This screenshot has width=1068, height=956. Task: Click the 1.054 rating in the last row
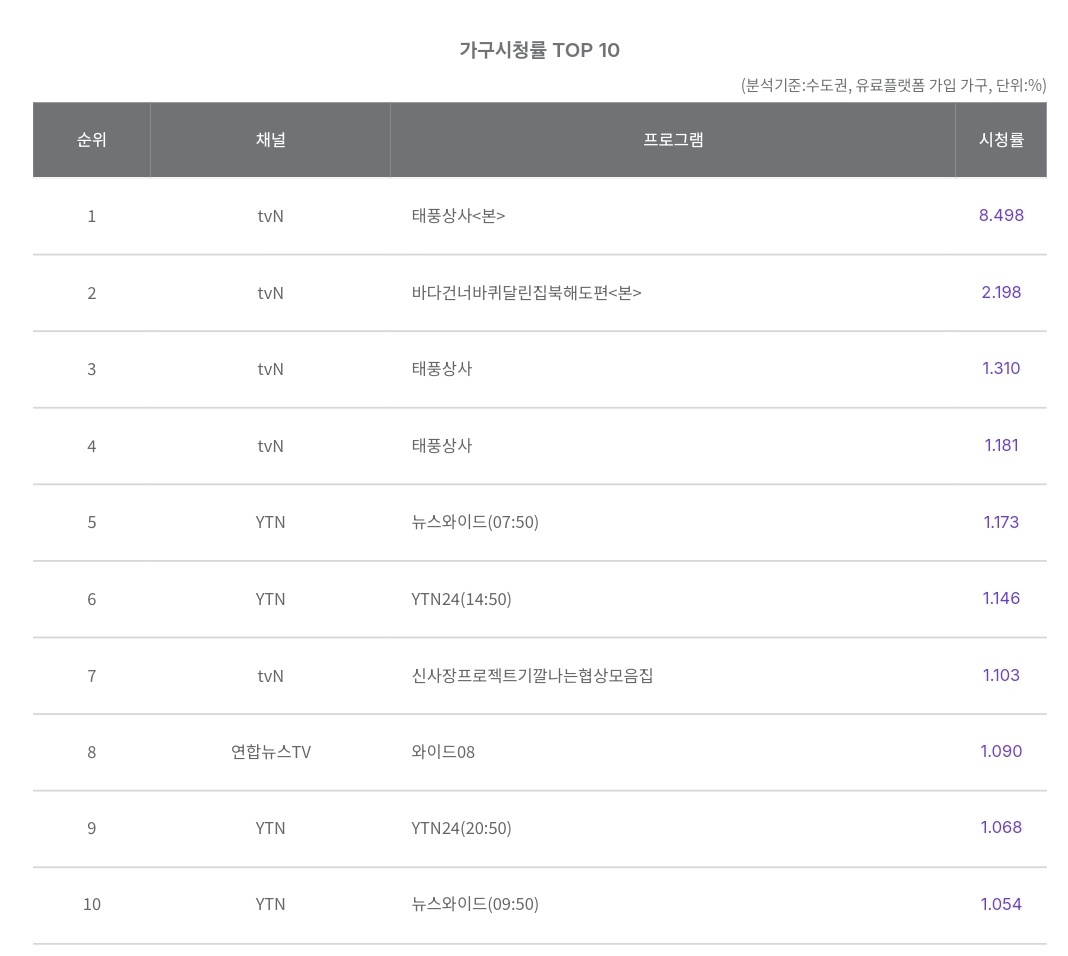click(x=1000, y=904)
